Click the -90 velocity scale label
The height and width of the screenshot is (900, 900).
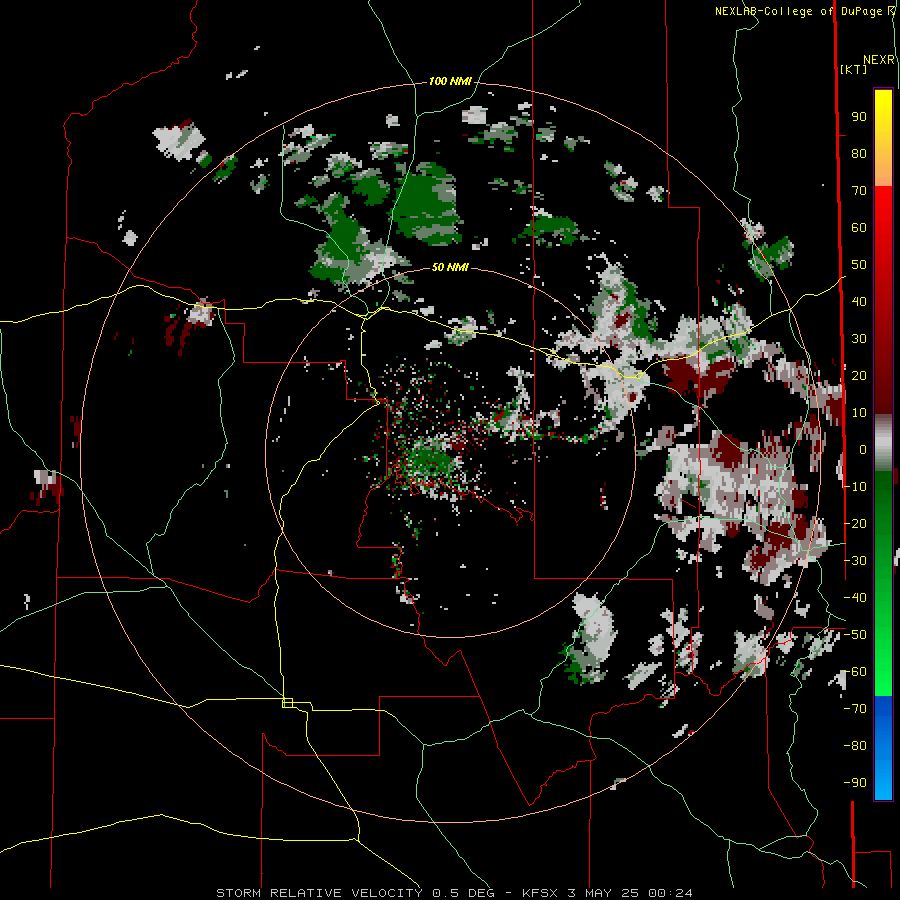(855, 783)
